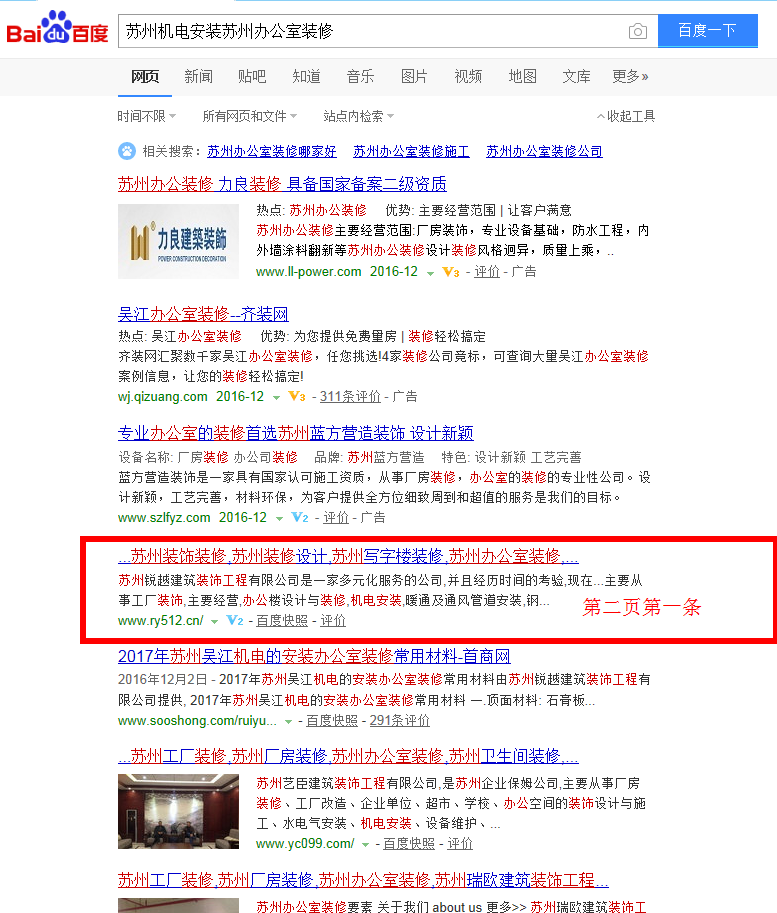Click the Baidu logo
Screen dimensions: 777x913
[x=57, y=27]
